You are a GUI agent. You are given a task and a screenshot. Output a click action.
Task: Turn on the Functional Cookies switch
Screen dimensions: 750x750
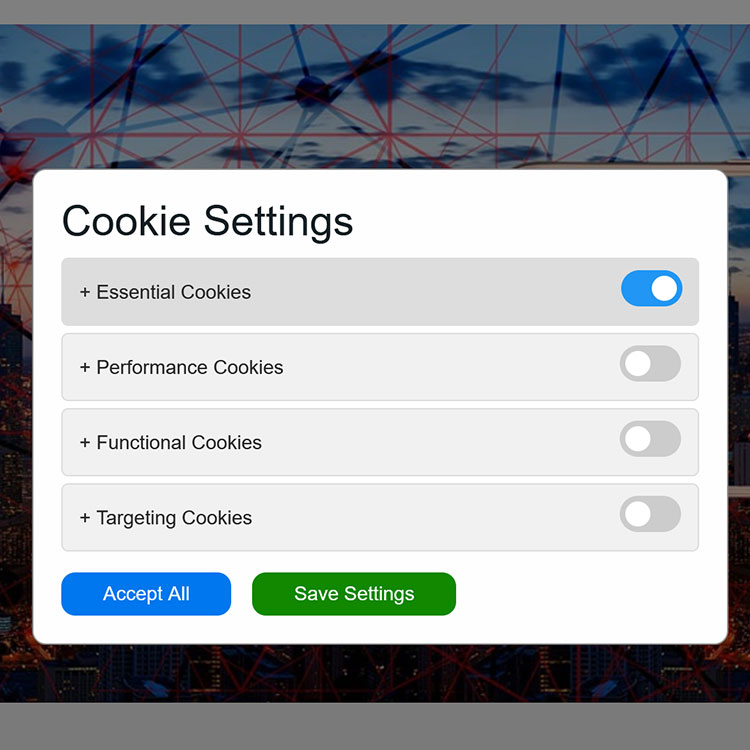(x=650, y=439)
